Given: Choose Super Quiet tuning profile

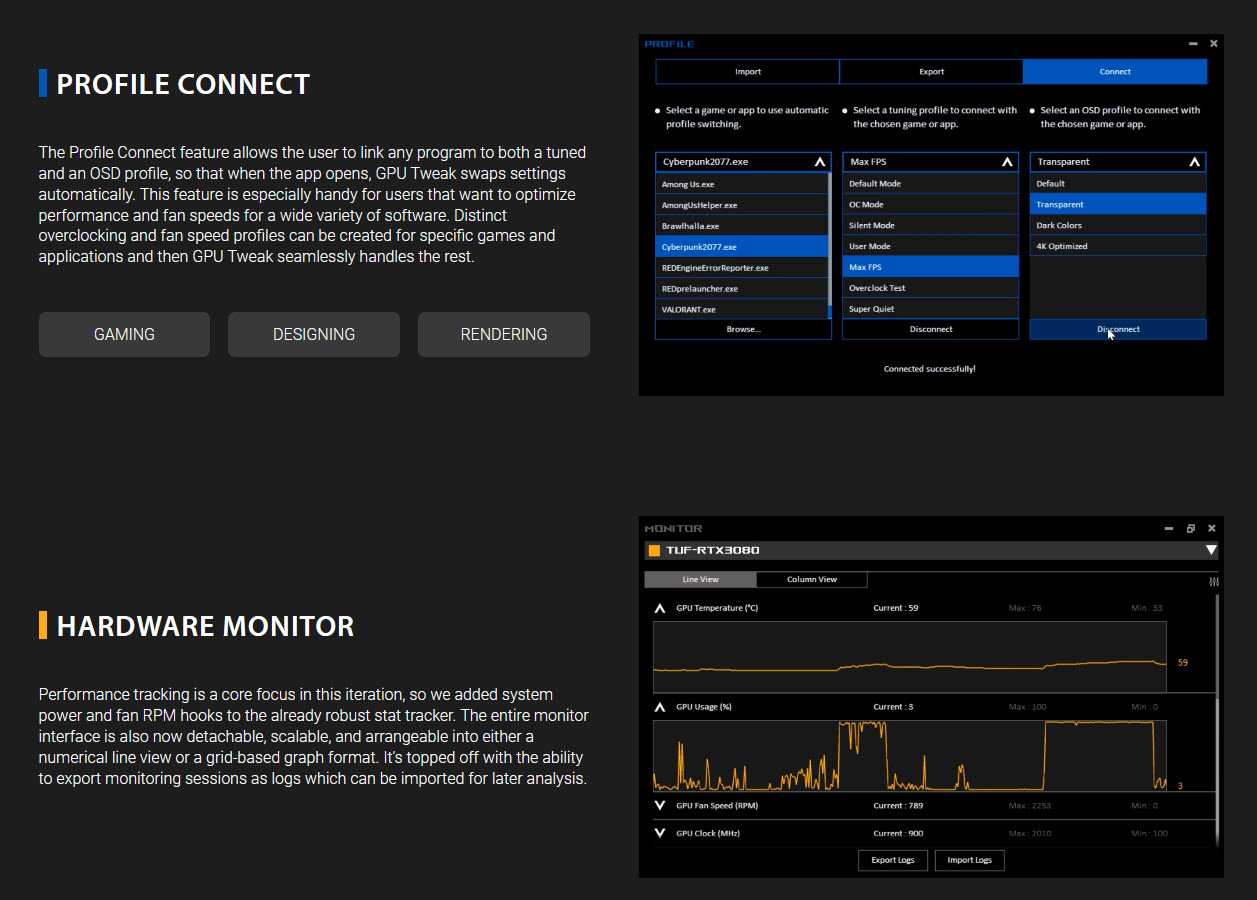Looking at the screenshot, I should point(931,309).
